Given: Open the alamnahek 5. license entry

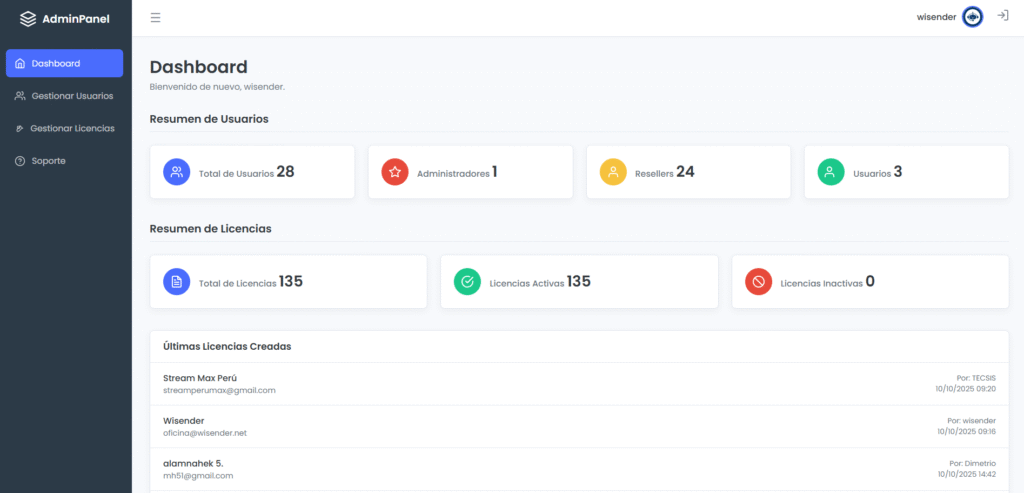Looking at the screenshot, I should click(x=193, y=463).
